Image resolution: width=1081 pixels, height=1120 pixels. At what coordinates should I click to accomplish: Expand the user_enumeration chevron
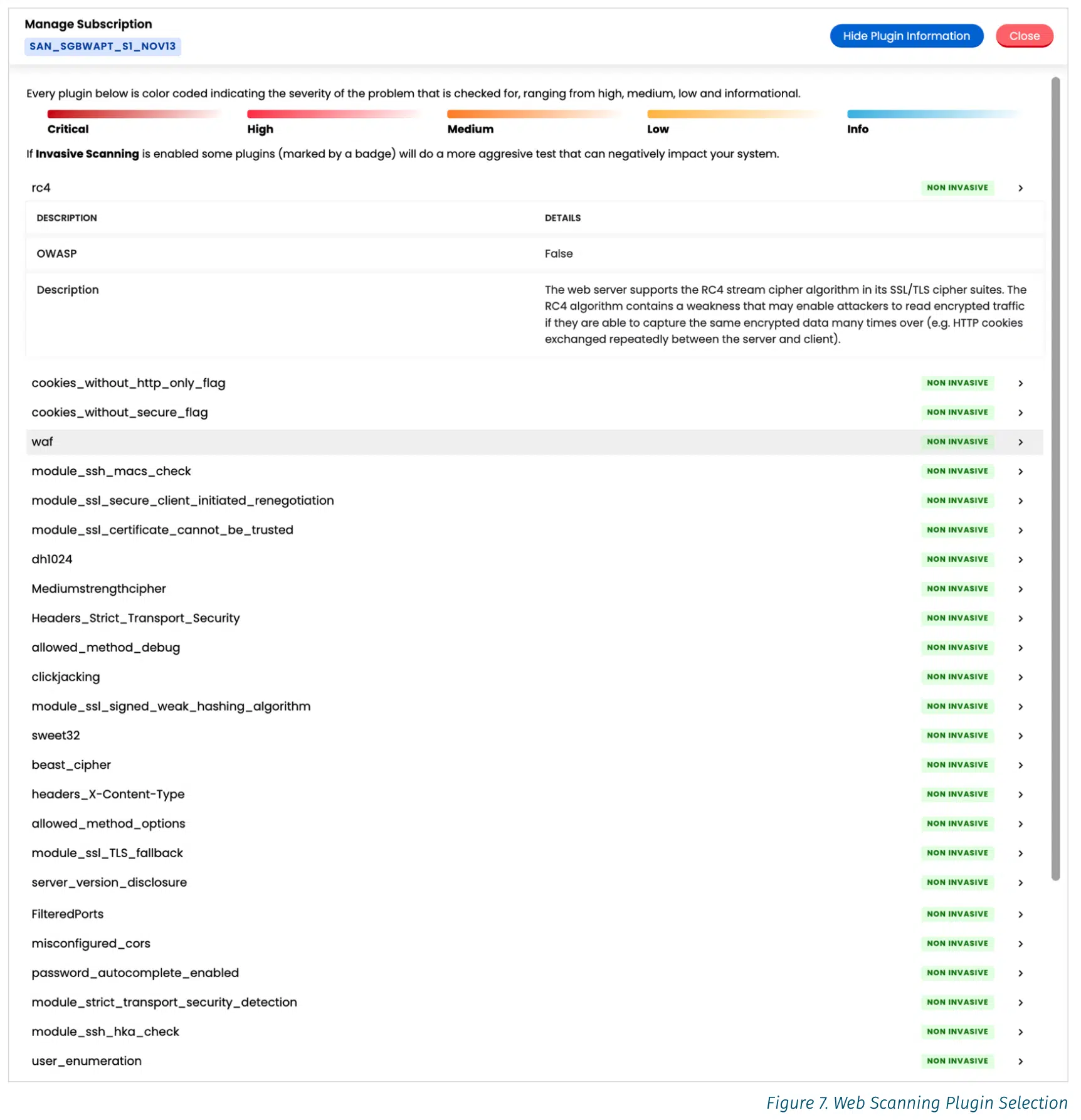point(1020,1062)
